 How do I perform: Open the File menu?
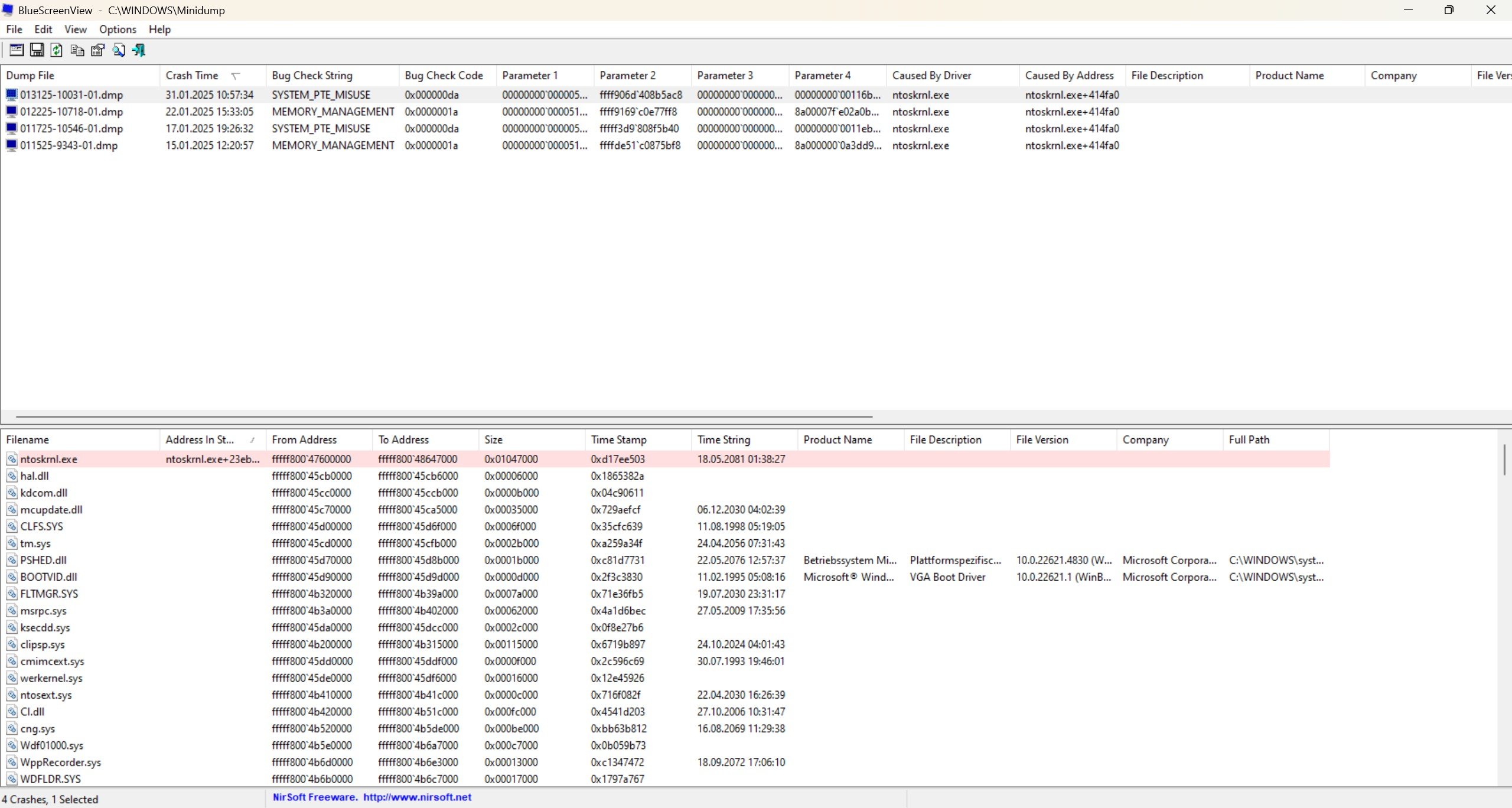point(14,30)
